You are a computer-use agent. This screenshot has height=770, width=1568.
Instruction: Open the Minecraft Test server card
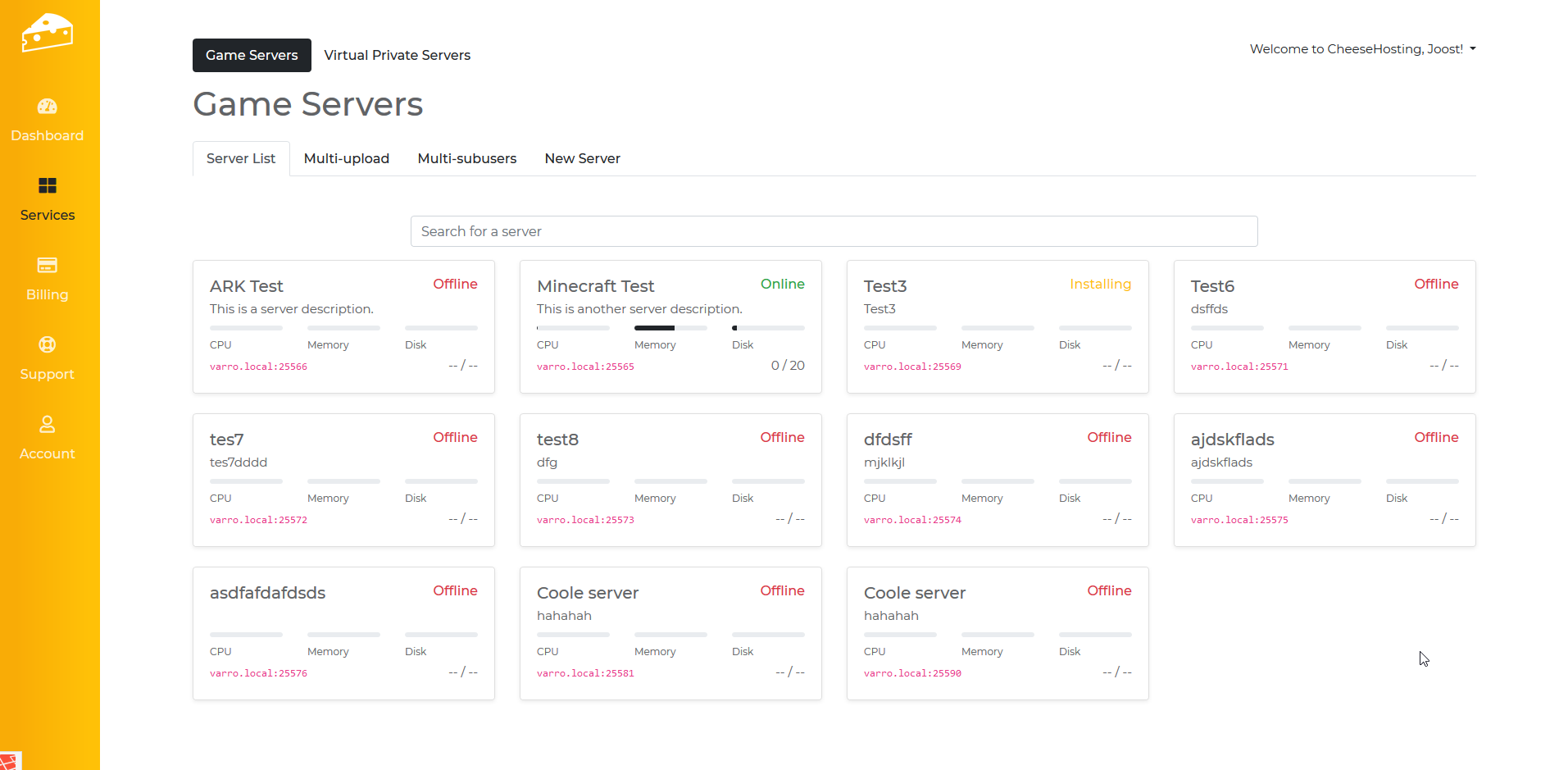(595, 286)
